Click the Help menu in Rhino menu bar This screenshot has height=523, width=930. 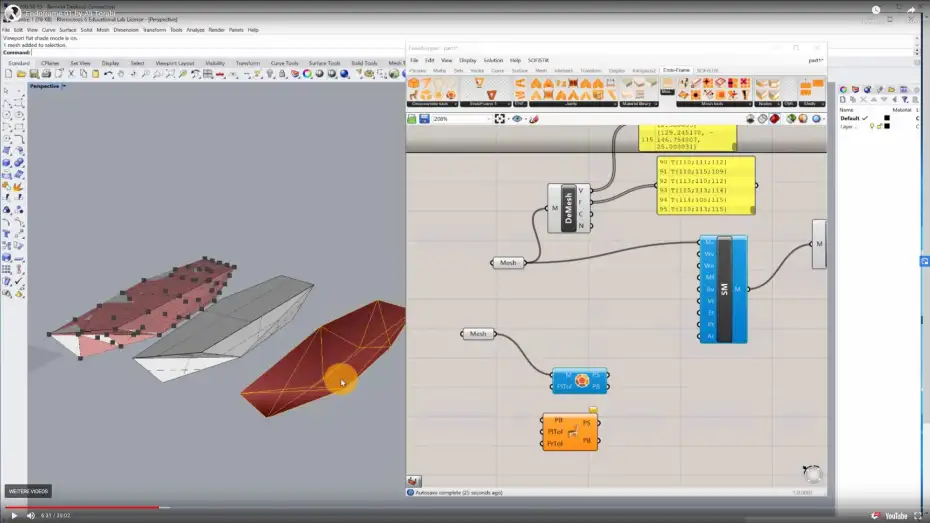[x=253, y=30]
